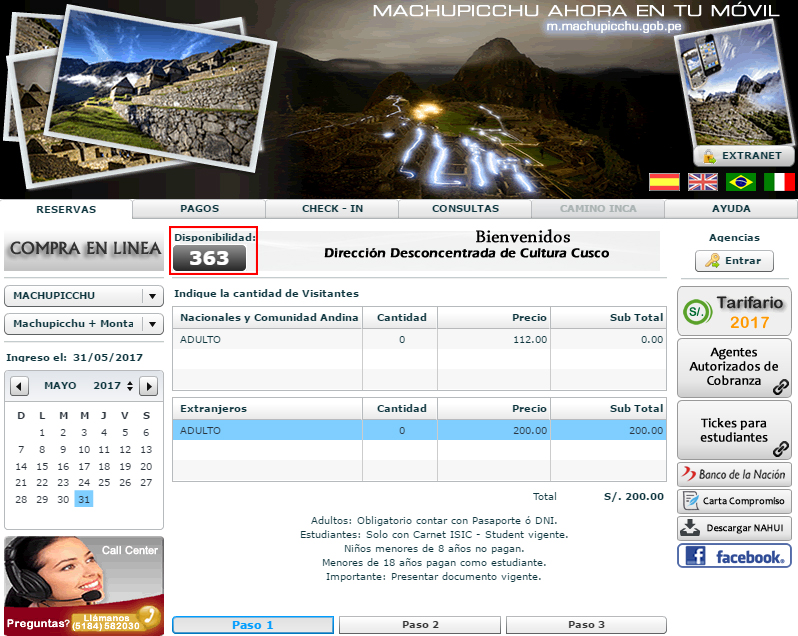Viewport: 798px width, 636px height.
Task: Select day 24 in the calendar
Action: point(84,482)
